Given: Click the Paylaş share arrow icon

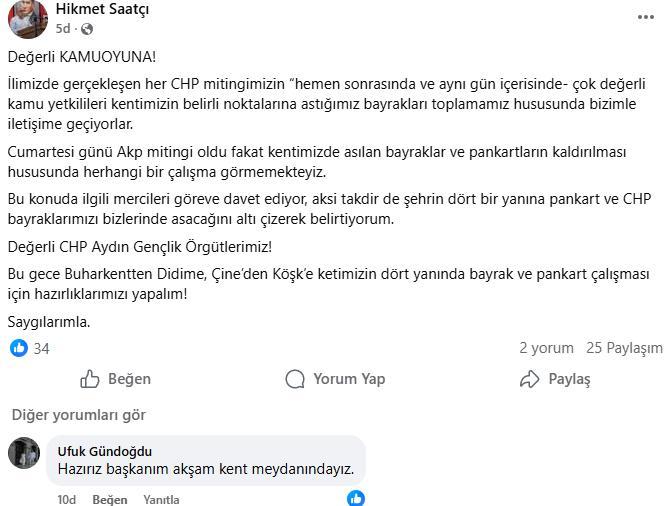Looking at the screenshot, I should pos(529,379).
